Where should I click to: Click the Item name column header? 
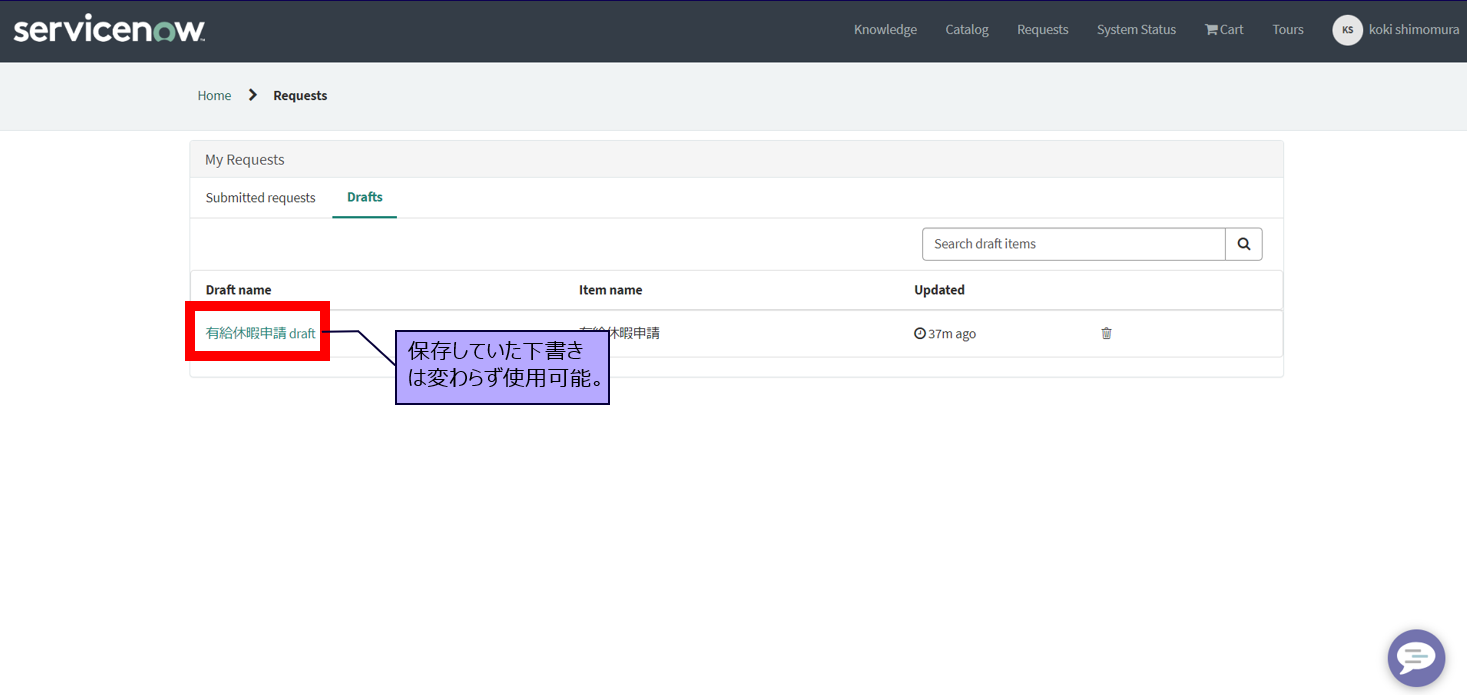coord(610,290)
